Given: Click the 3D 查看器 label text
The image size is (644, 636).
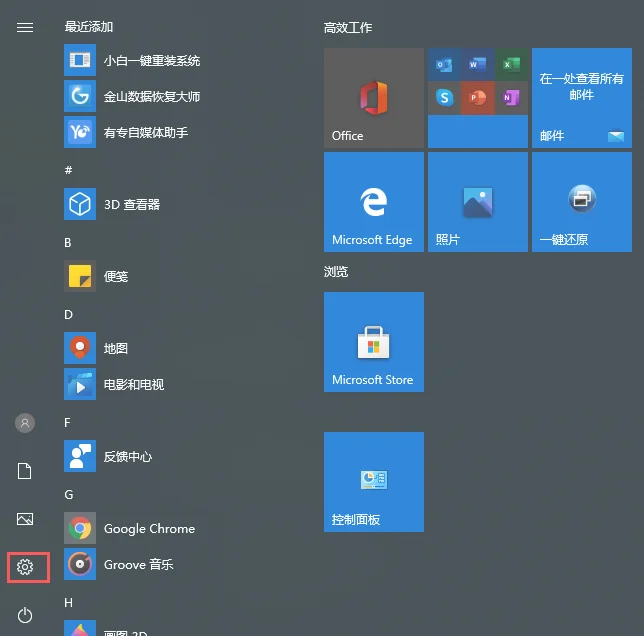Looking at the screenshot, I should 132,204.
